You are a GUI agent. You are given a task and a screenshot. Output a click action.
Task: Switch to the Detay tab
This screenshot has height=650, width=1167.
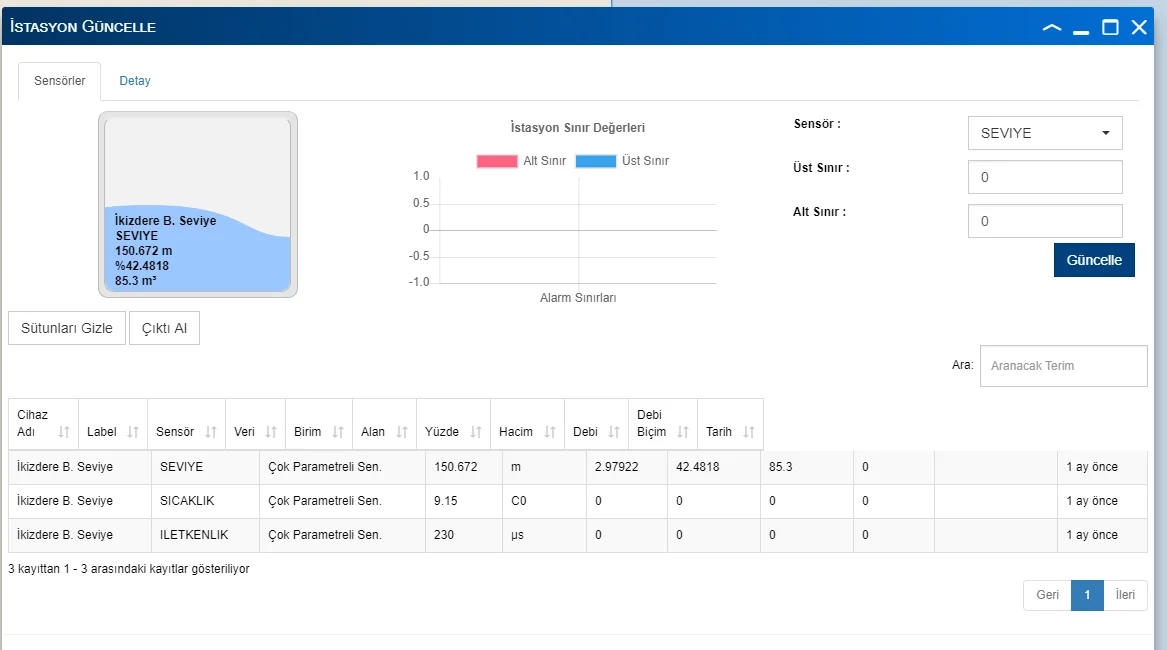(x=135, y=81)
